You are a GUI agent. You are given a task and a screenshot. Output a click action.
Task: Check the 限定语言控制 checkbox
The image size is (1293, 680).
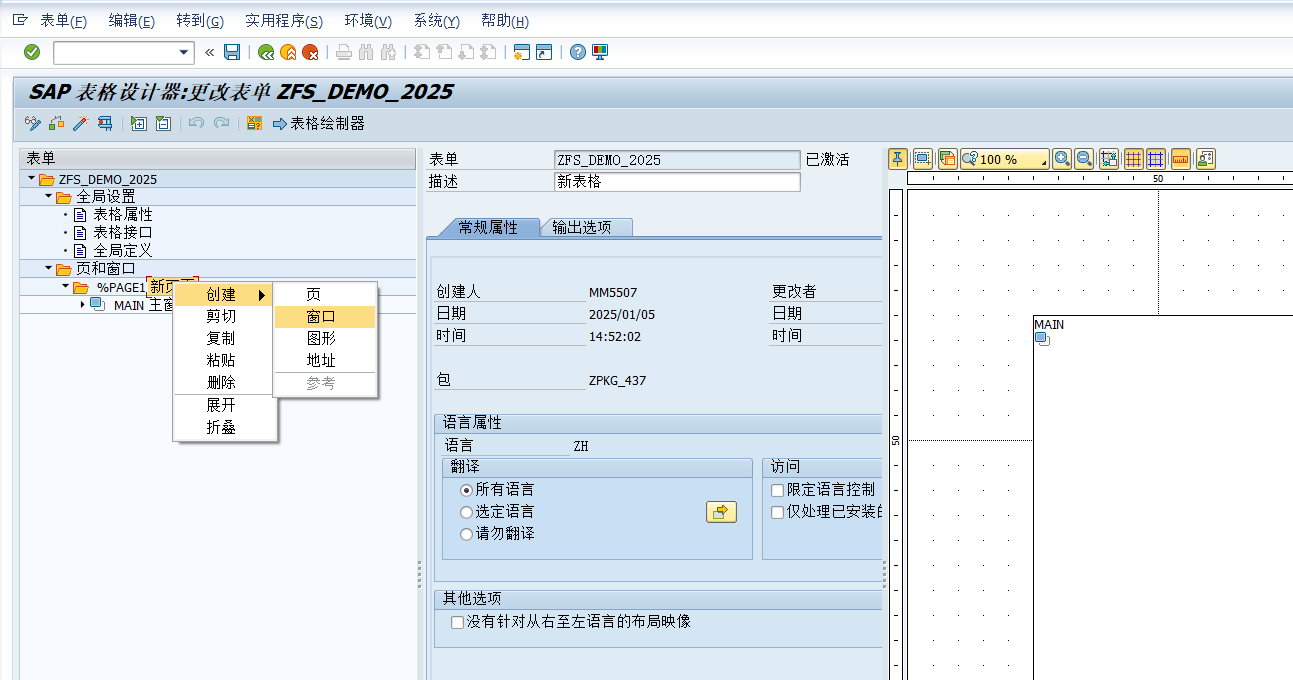[x=778, y=490]
